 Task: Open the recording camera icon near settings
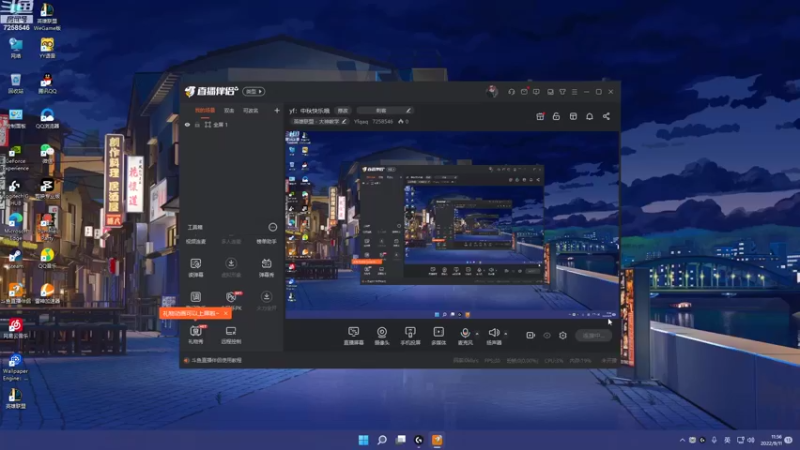pyautogui.click(x=531, y=335)
